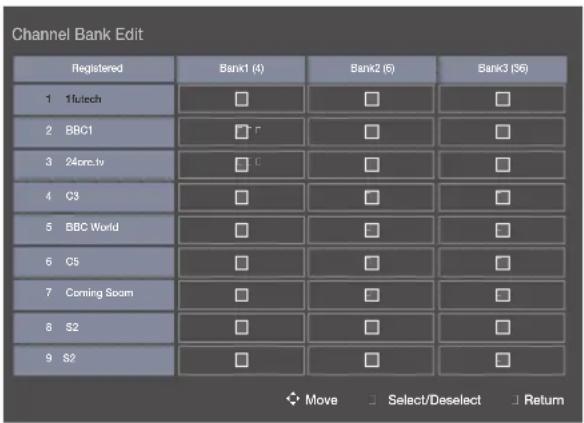584x423 pixels.
Task: Tick Bank1 checkbox for channel 8 S2
Action: pyautogui.click(x=242, y=328)
